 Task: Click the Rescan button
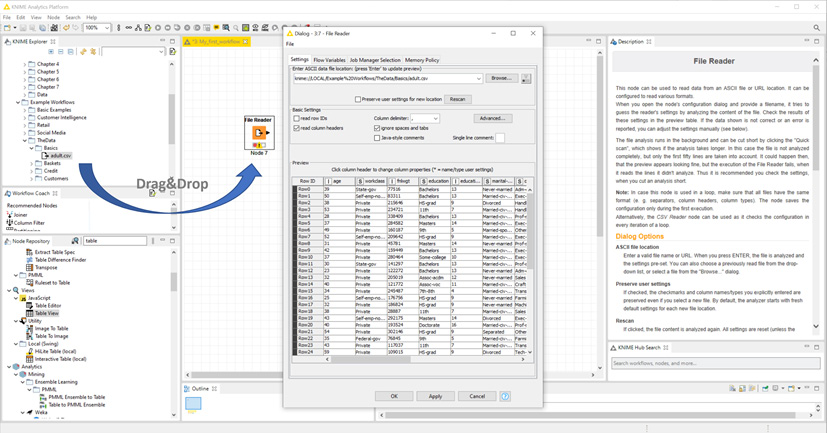[x=457, y=99]
